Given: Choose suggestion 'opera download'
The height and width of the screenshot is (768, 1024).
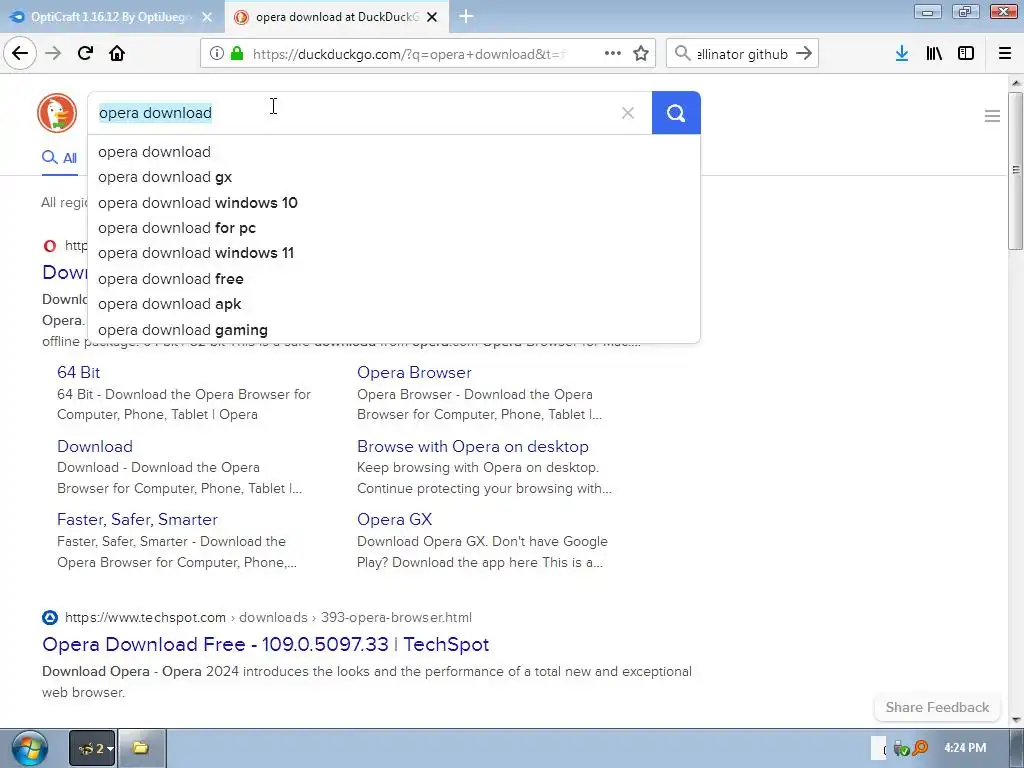Looking at the screenshot, I should (x=394, y=152).
